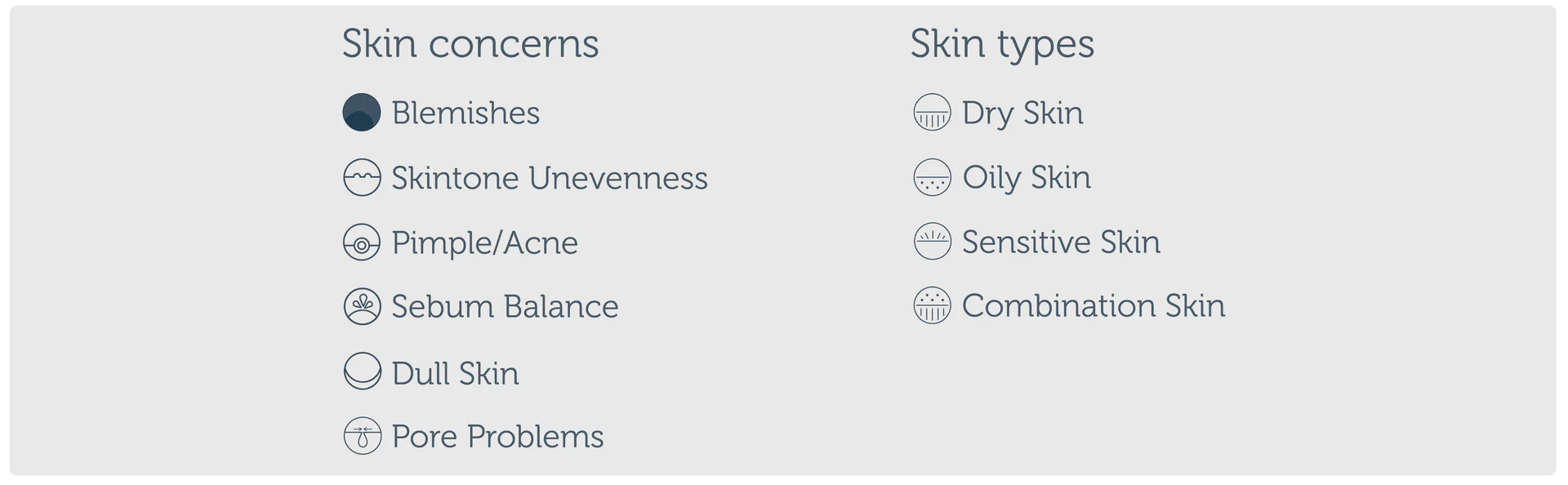Viewport: 1568px width, 485px height.
Task: Click the Dull Skin circle icon
Action: point(361,372)
